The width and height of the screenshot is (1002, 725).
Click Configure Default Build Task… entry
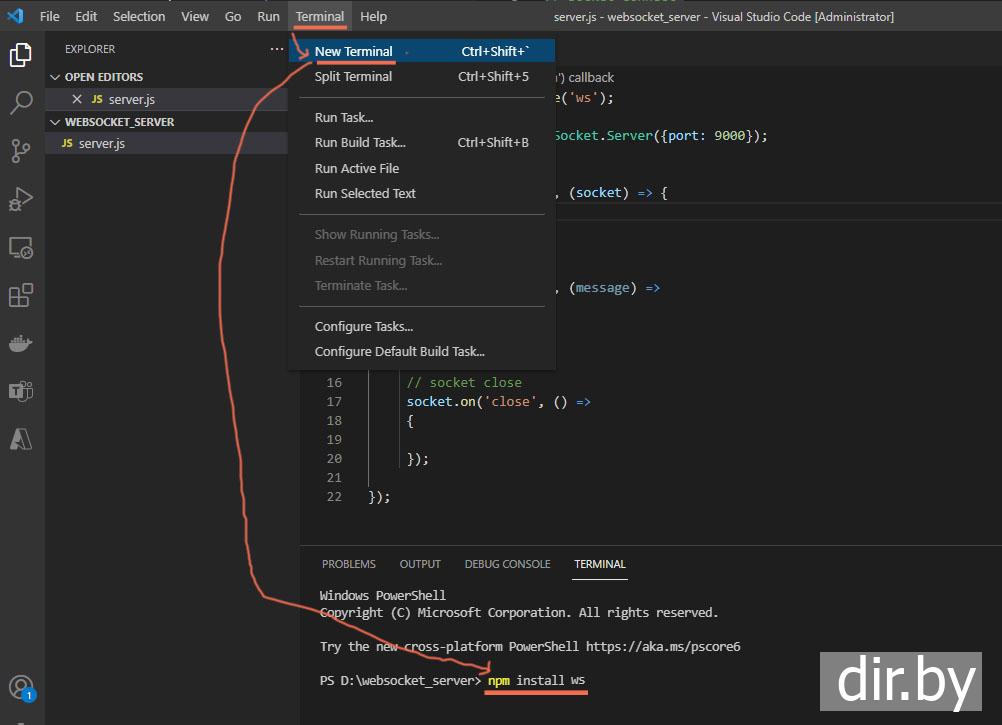[x=399, y=351]
